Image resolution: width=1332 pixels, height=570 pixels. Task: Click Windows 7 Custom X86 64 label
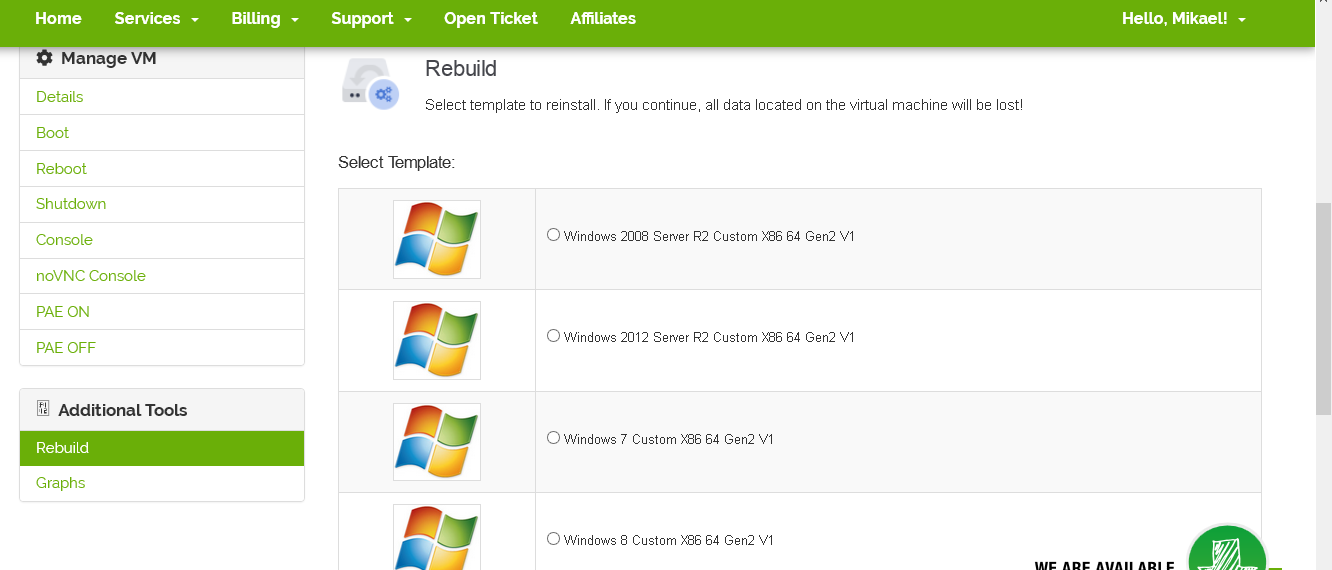(x=669, y=440)
